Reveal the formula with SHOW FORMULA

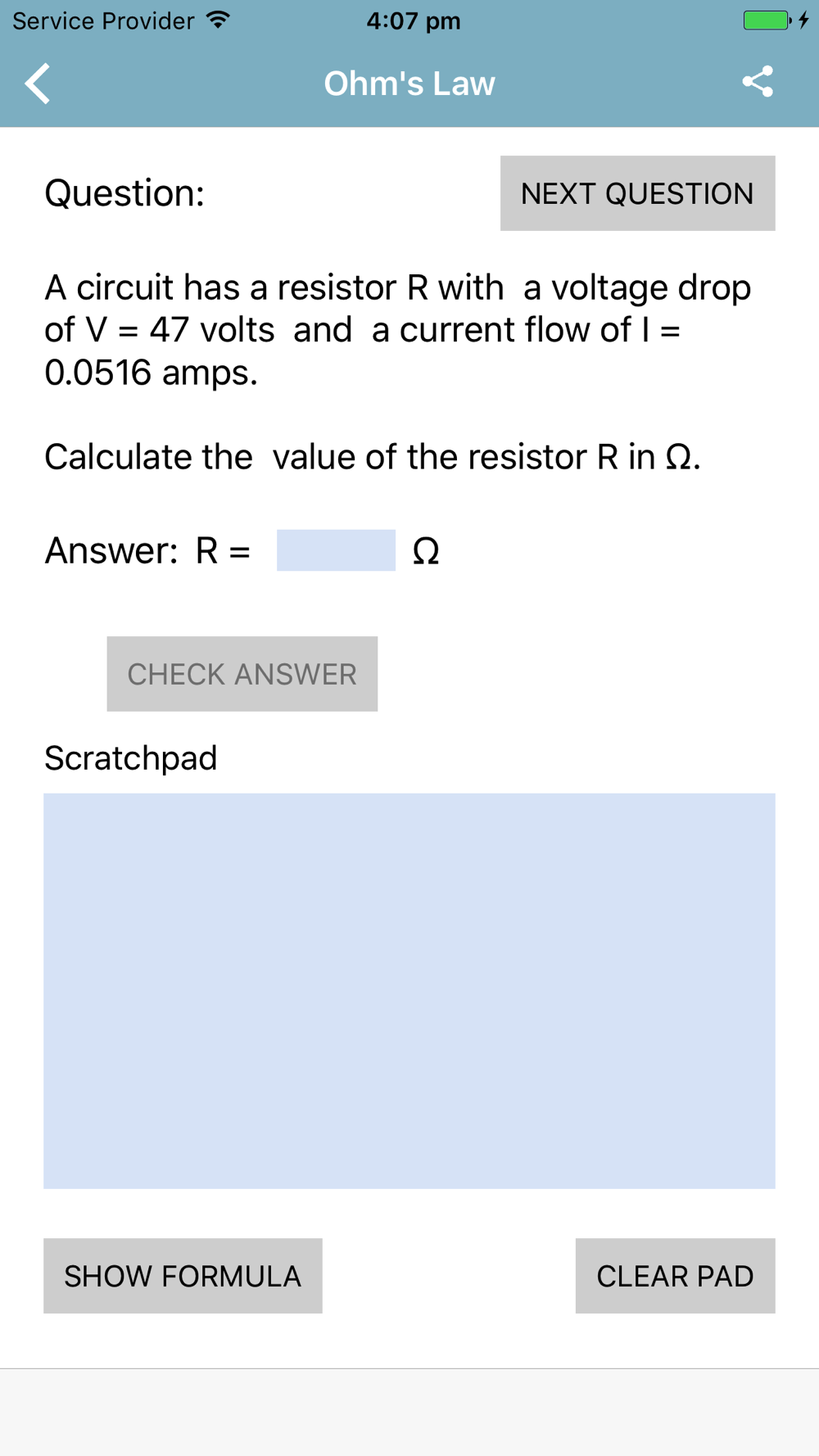tap(183, 1276)
